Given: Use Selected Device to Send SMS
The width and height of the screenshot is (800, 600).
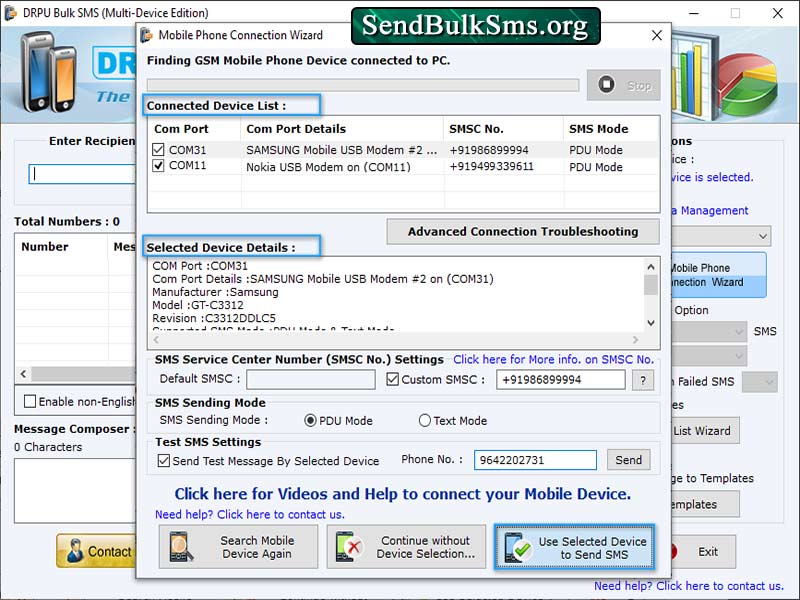Looking at the screenshot, I should click(574, 547).
